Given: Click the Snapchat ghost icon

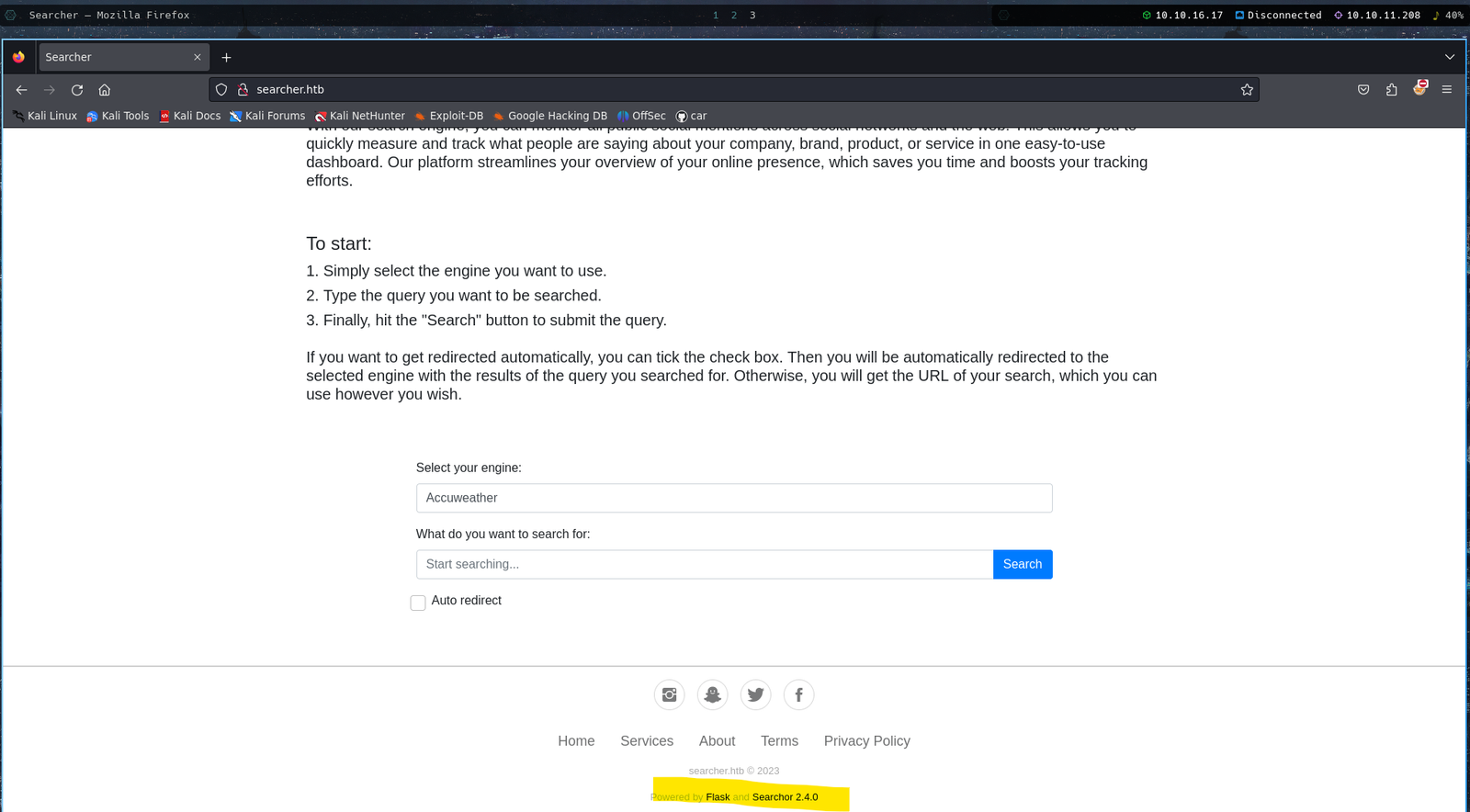Looking at the screenshot, I should [712, 694].
